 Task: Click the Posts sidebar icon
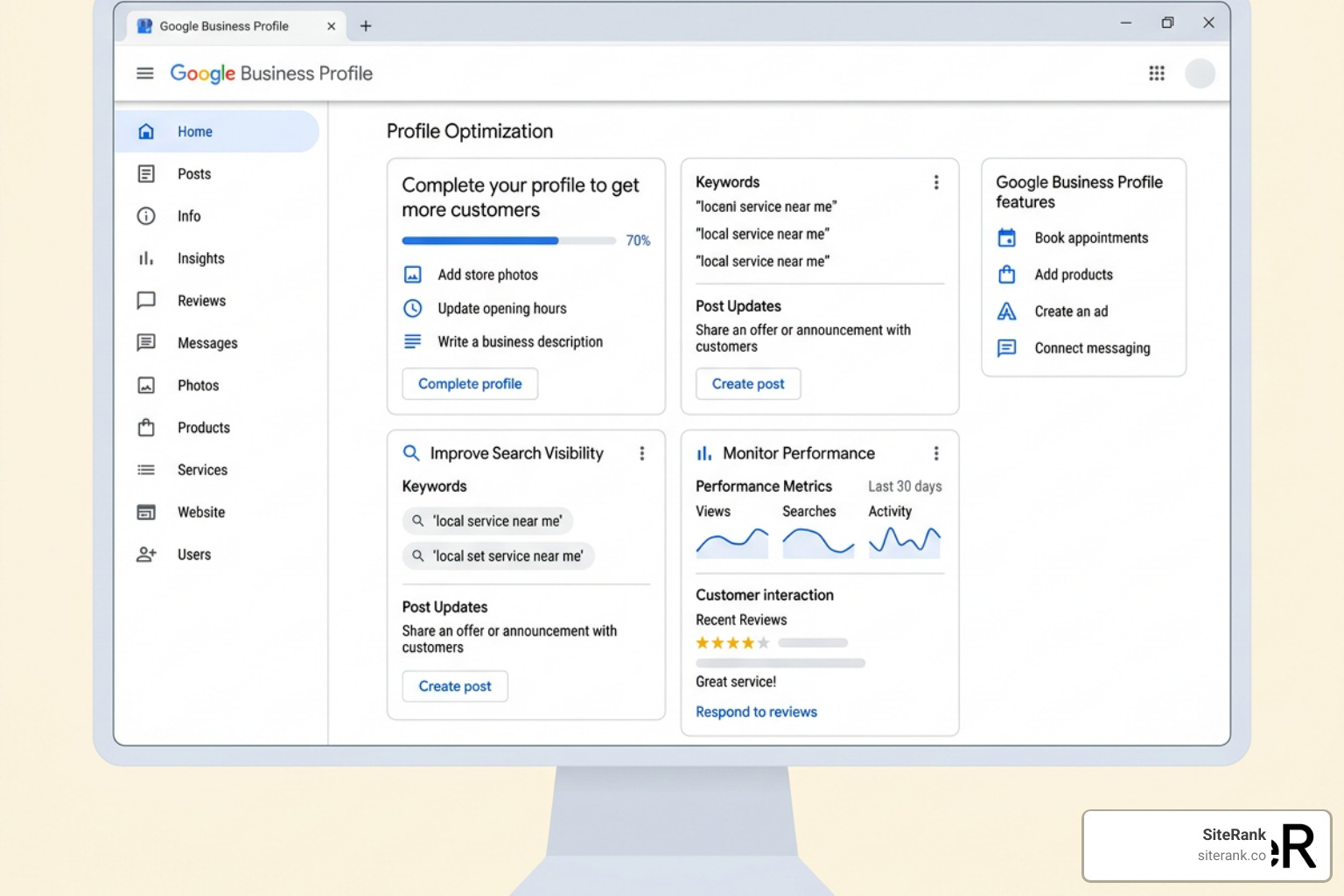click(x=146, y=174)
